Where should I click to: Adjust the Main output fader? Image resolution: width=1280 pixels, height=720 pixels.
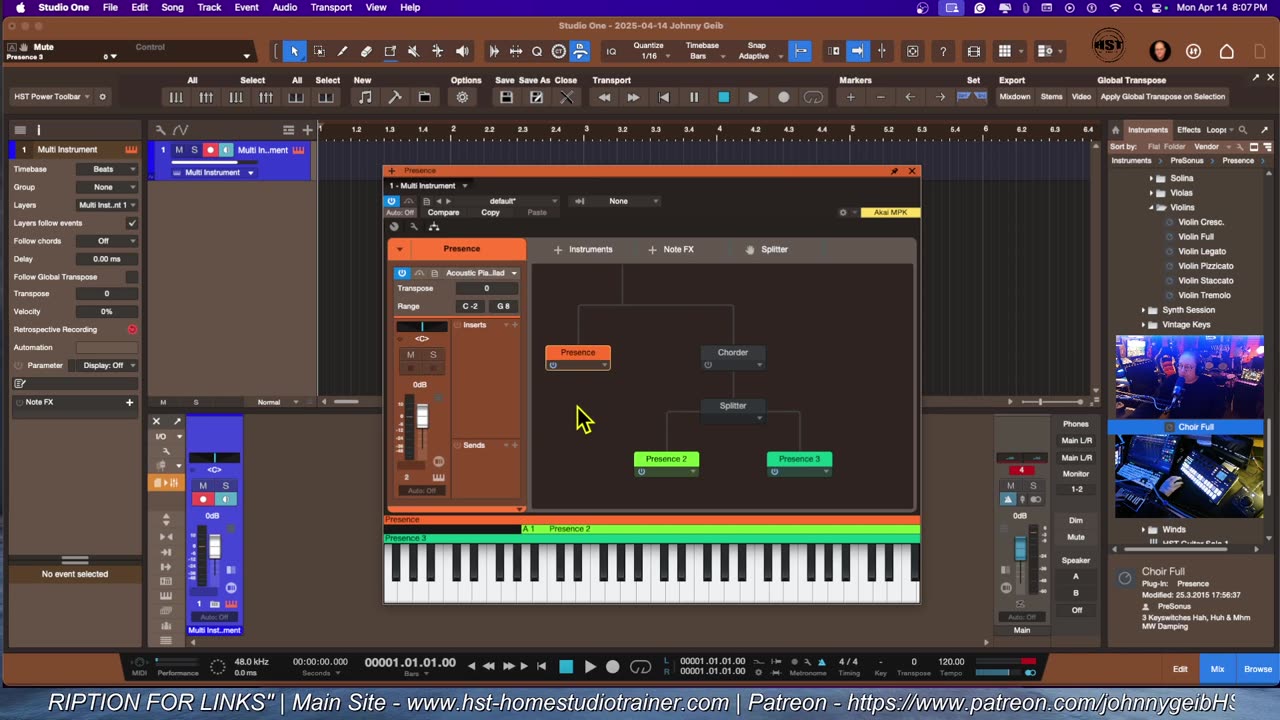pyautogui.click(x=1020, y=549)
